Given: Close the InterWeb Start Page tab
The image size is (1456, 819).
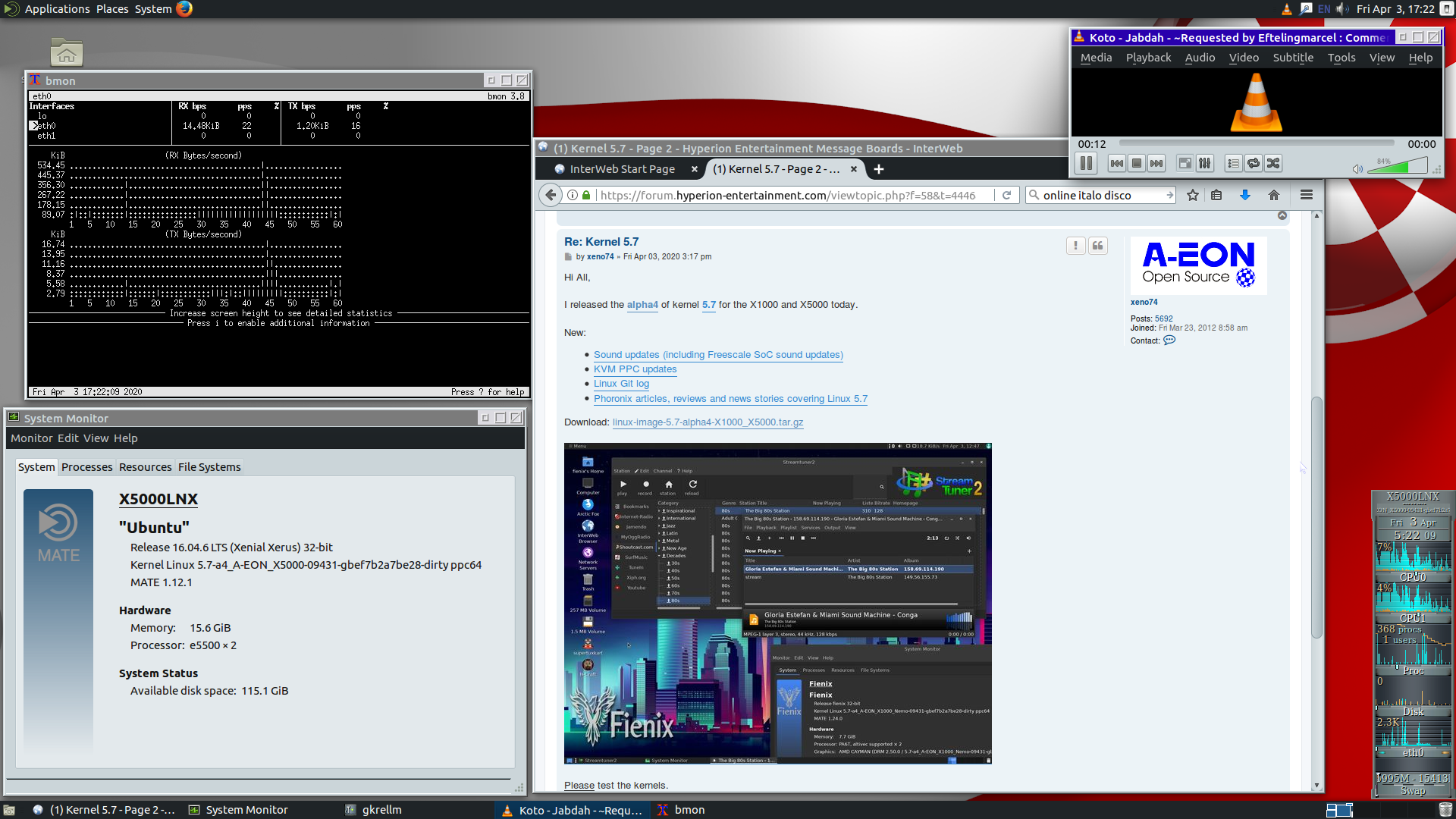Looking at the screenshot, I should (x=694, y=169).
